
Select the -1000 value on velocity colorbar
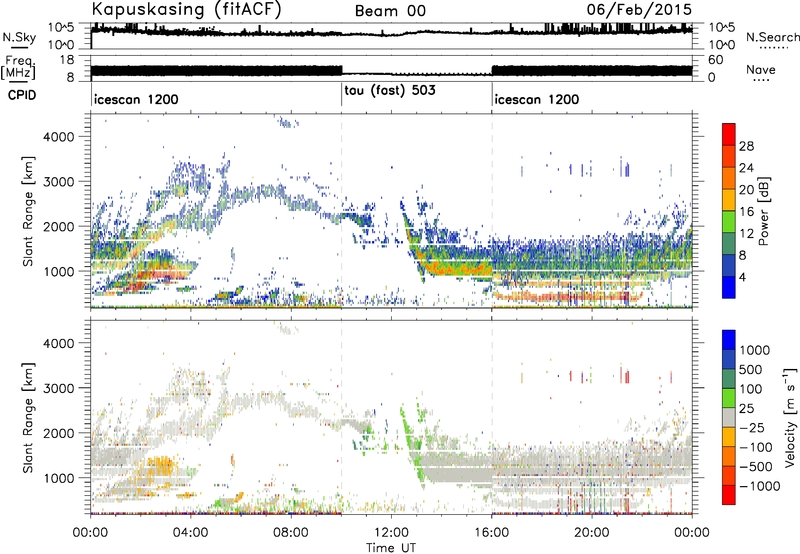pos(760,486)
